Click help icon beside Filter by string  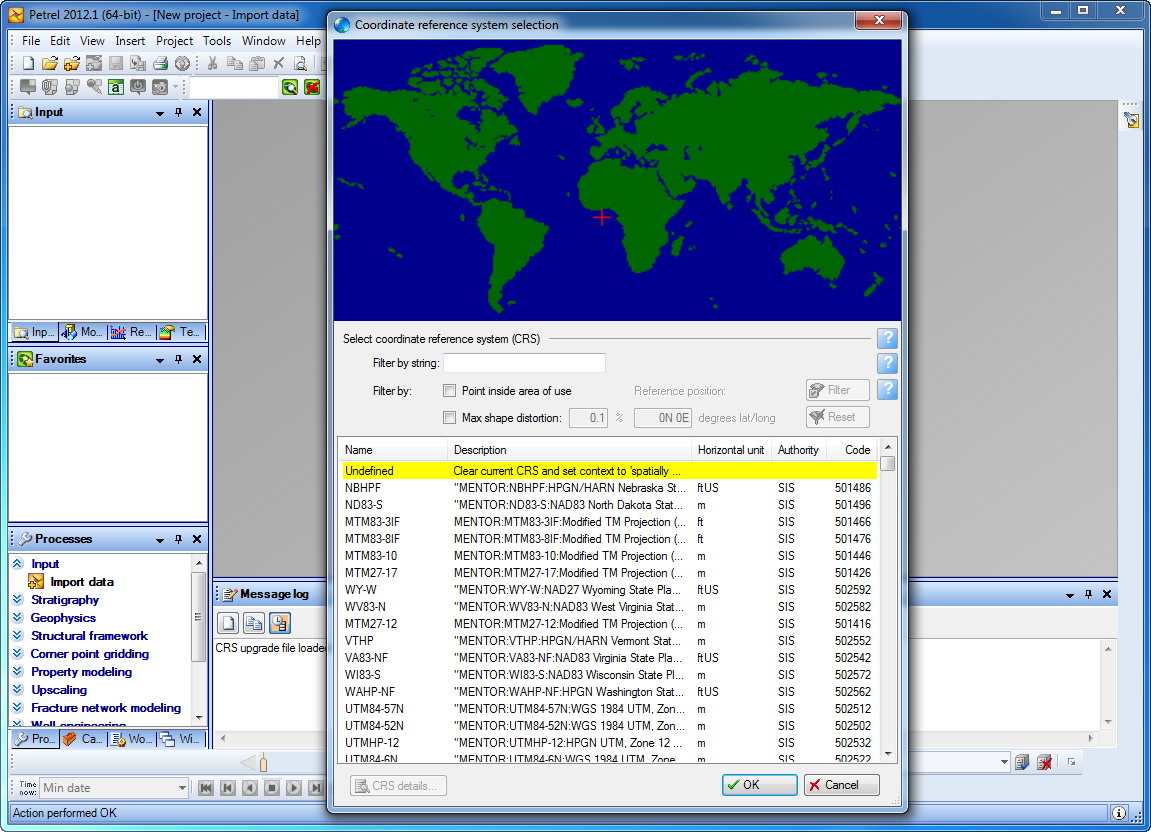887,363
